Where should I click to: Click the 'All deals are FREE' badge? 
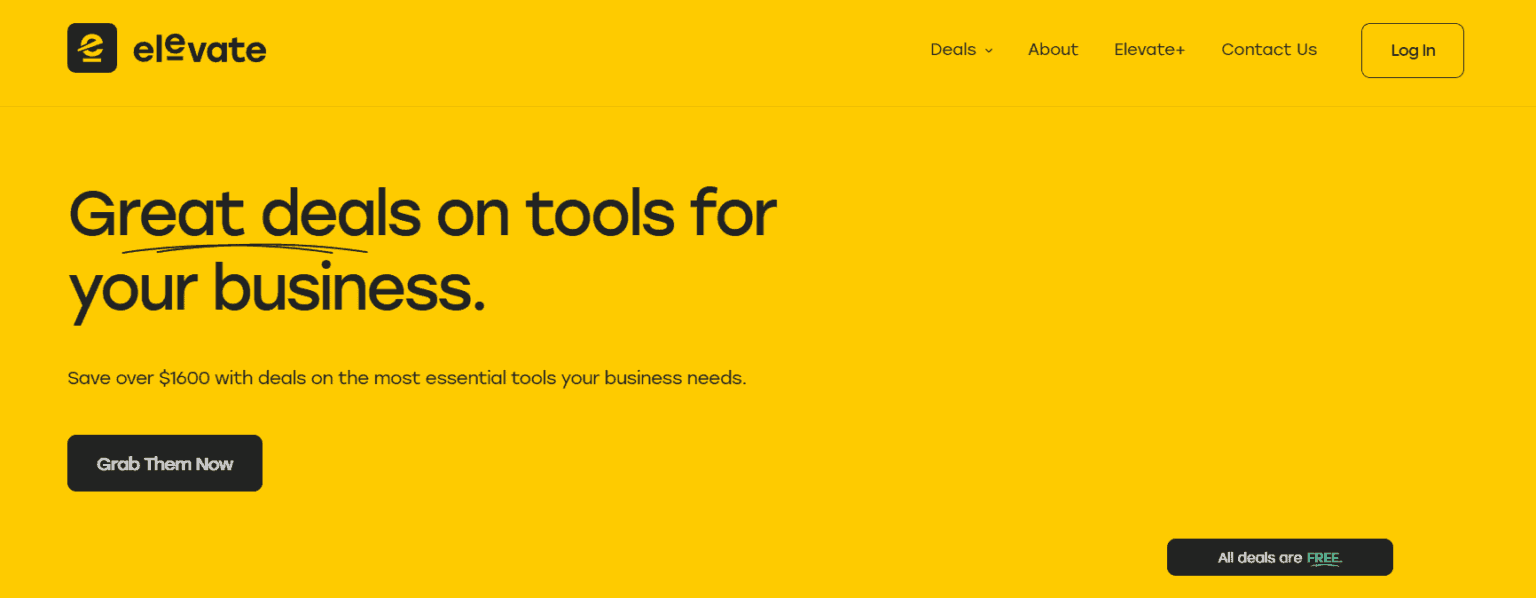pyautogui.click(x=1279, y=557)
